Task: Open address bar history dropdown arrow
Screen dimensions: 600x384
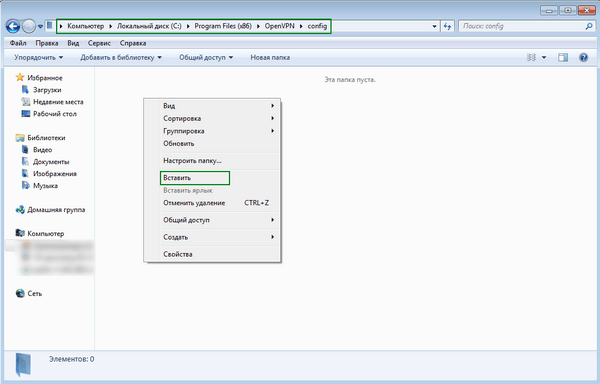Action: pos(434,26)
